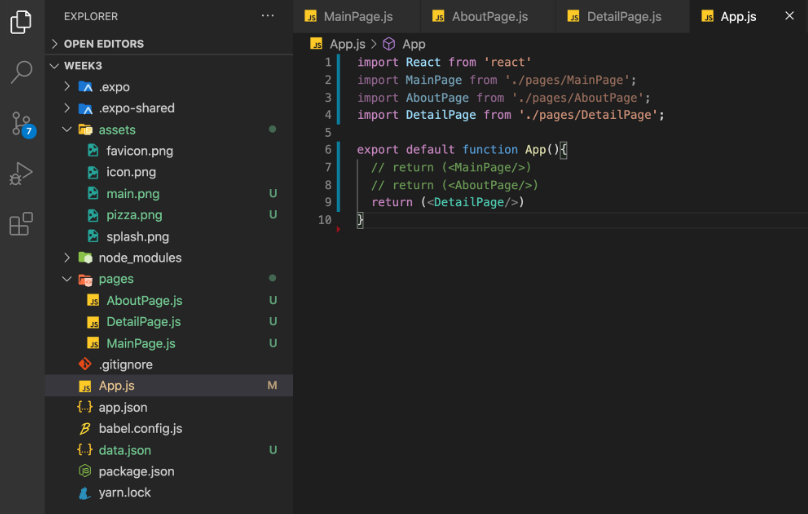Expand the OPEN EDITORS section
Screen dimensions: 808x514
pos(54,44)
